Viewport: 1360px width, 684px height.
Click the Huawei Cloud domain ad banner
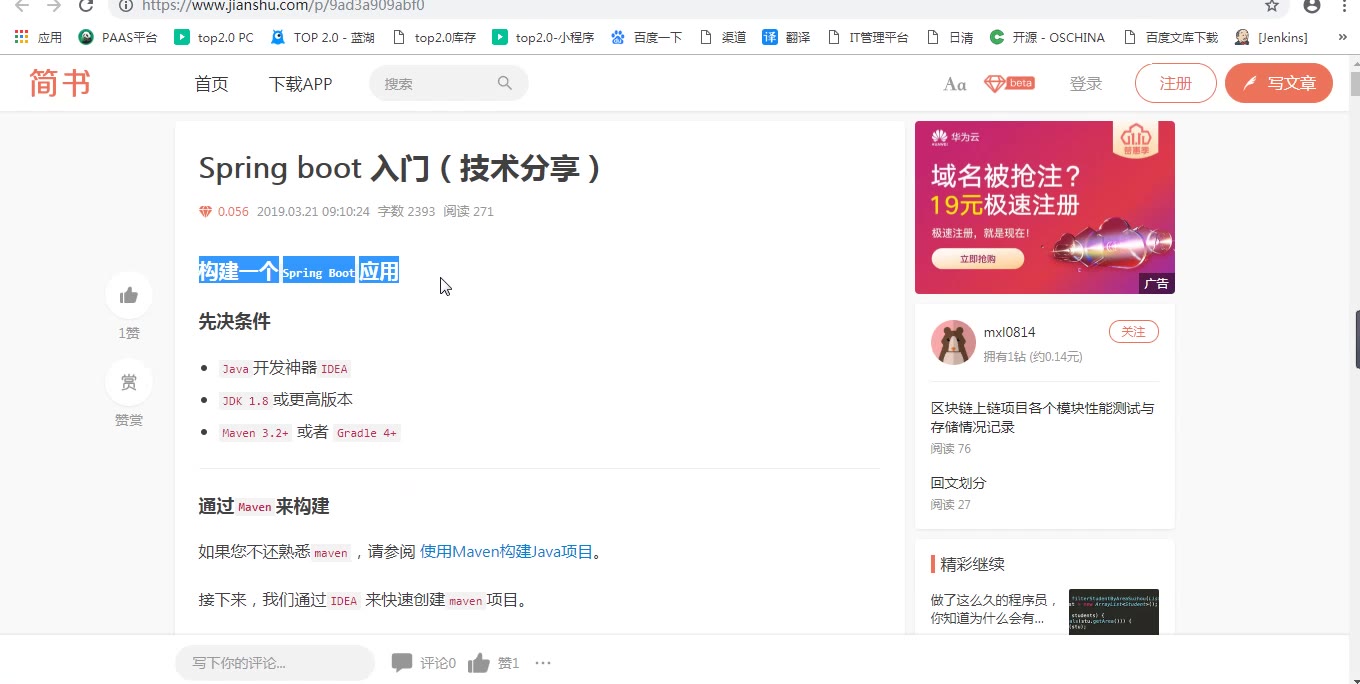1045,207
